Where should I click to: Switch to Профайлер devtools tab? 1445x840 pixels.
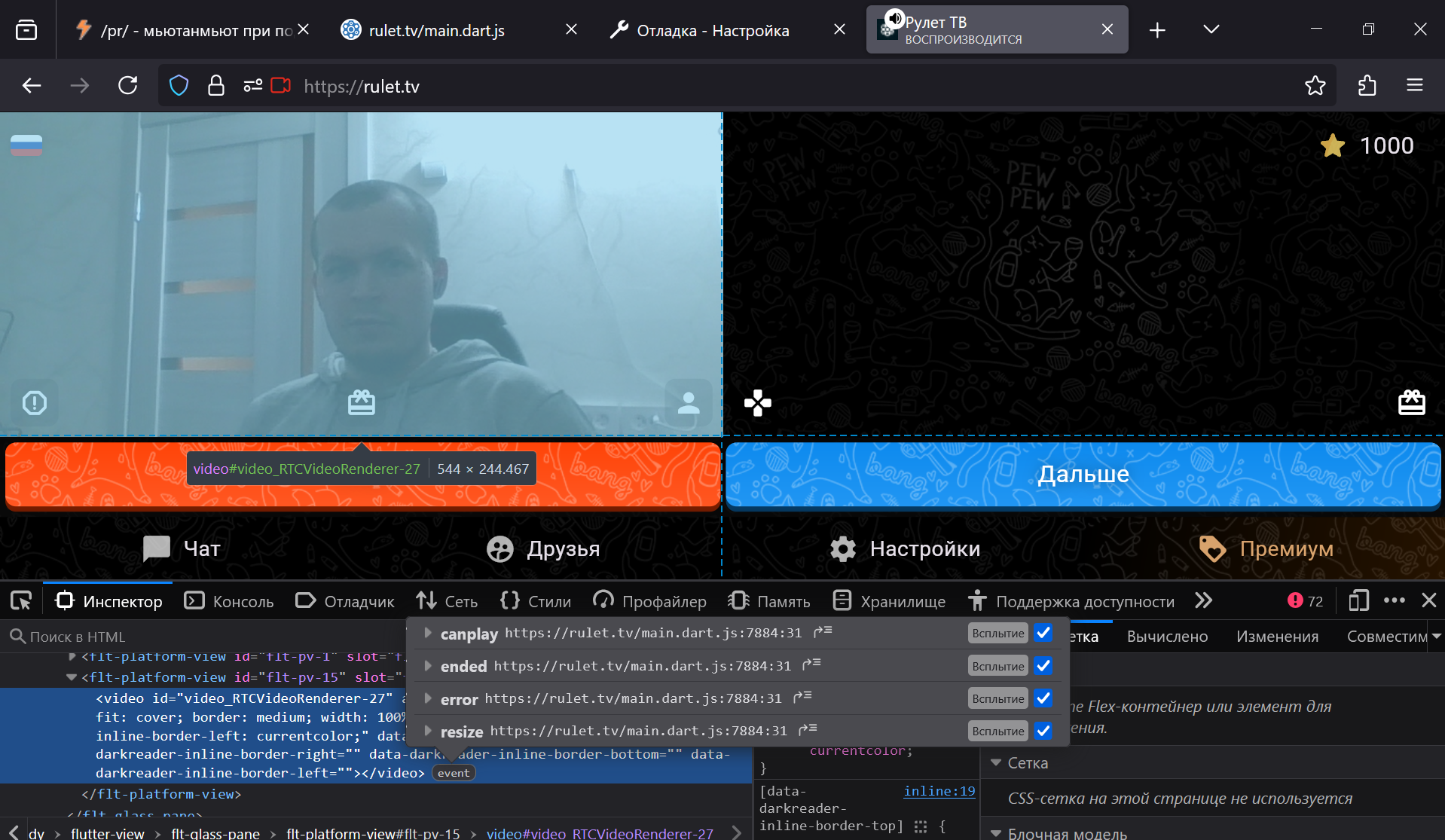649,601
